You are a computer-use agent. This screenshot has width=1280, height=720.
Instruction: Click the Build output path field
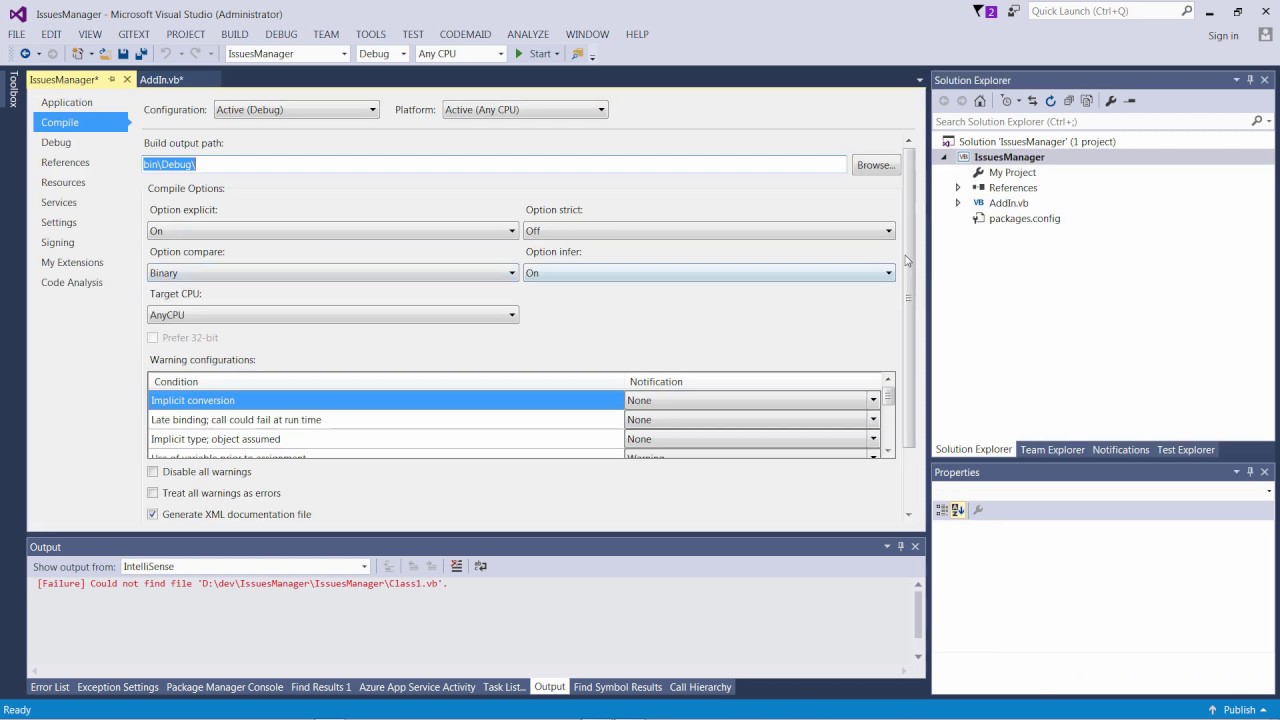tap(495, 164)
